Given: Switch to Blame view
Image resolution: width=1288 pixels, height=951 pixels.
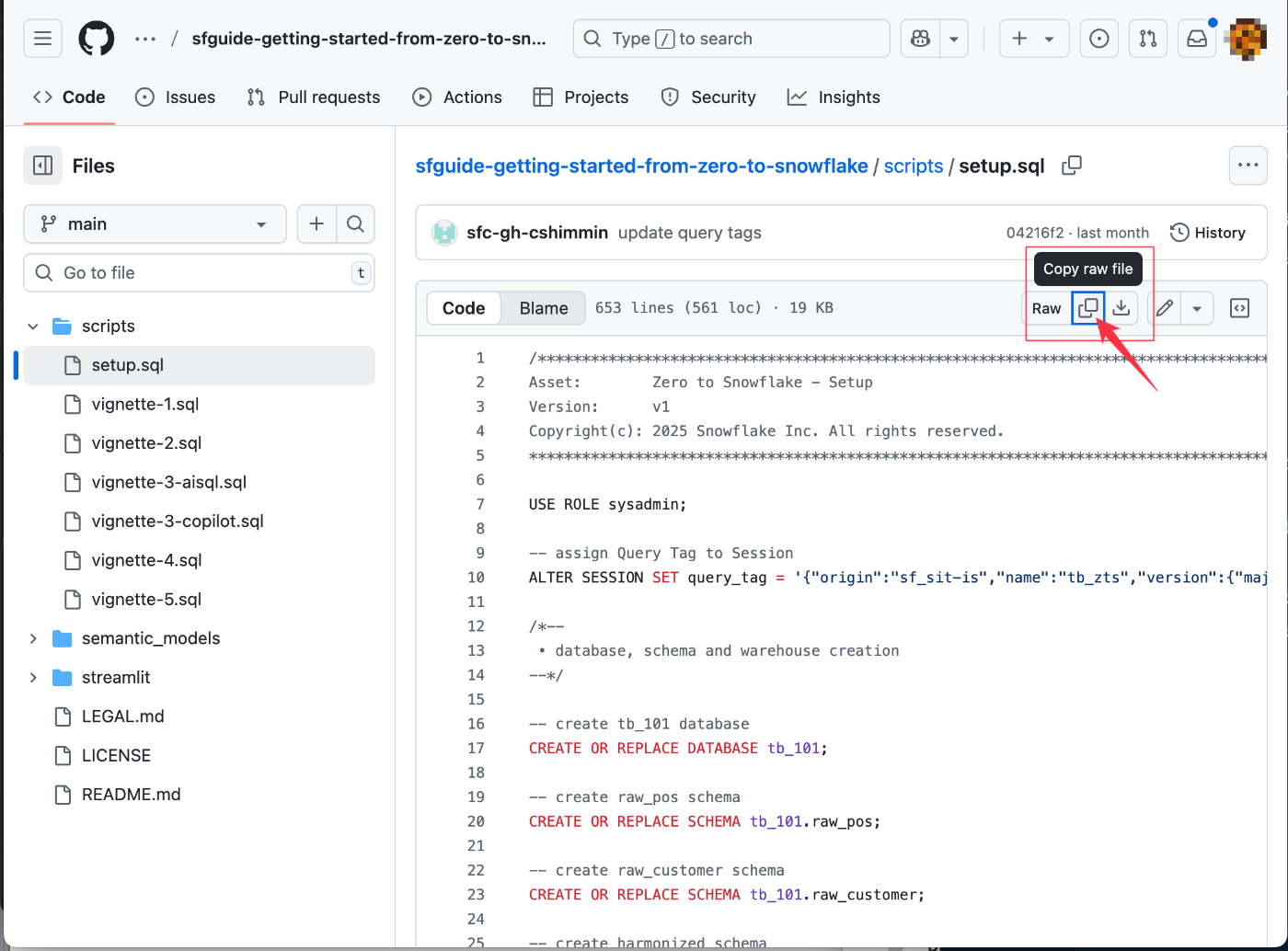Looking at the screenshot, I should coord(544,308).
